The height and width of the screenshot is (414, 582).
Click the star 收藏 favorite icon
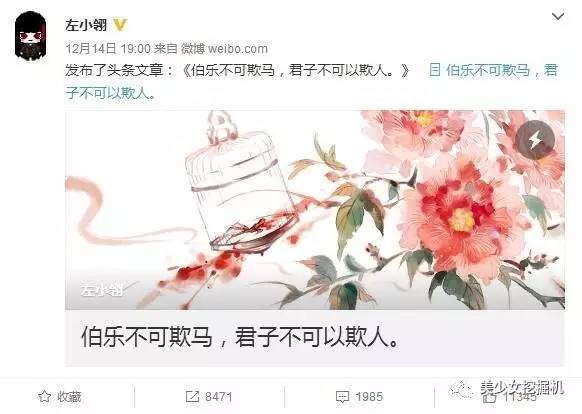click(x=44, y=397)
